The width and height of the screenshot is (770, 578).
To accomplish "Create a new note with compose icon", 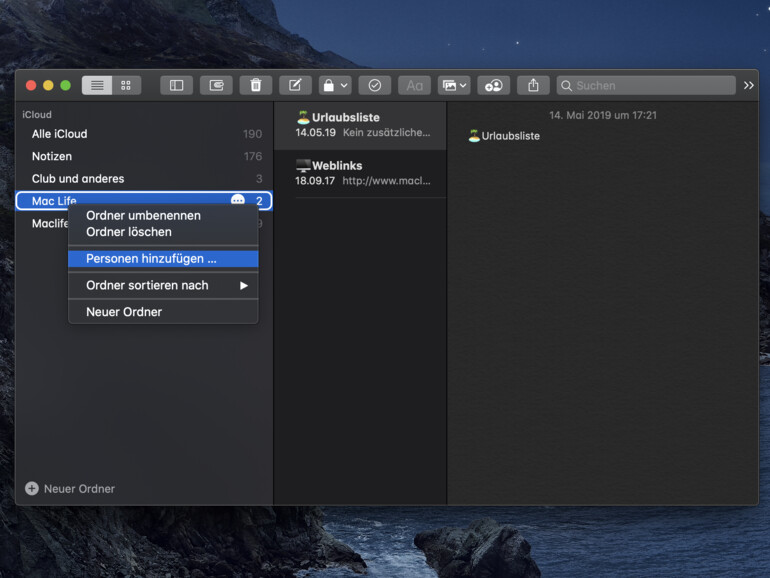I will 295,85.
